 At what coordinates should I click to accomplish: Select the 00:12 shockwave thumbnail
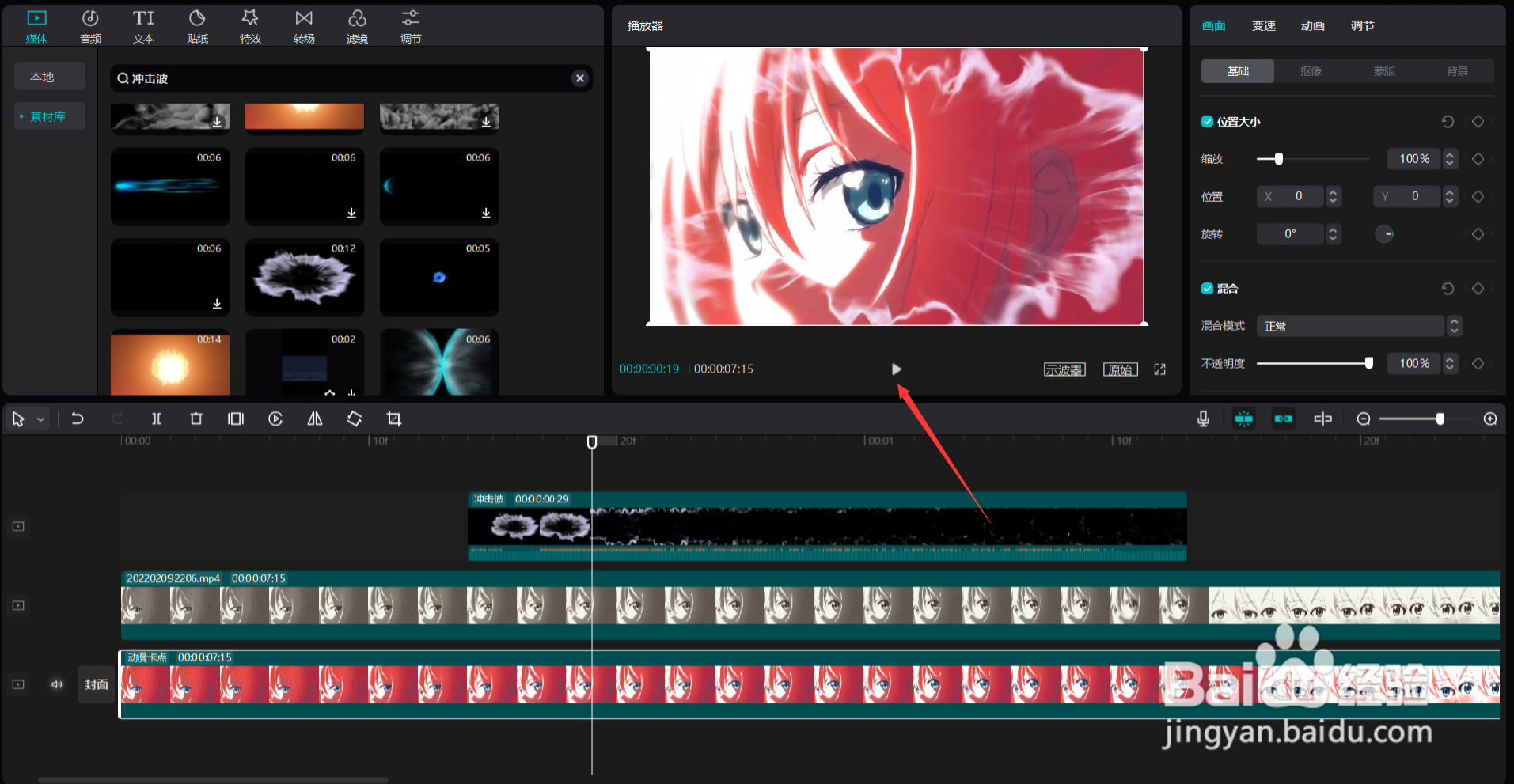click(305, 277)
